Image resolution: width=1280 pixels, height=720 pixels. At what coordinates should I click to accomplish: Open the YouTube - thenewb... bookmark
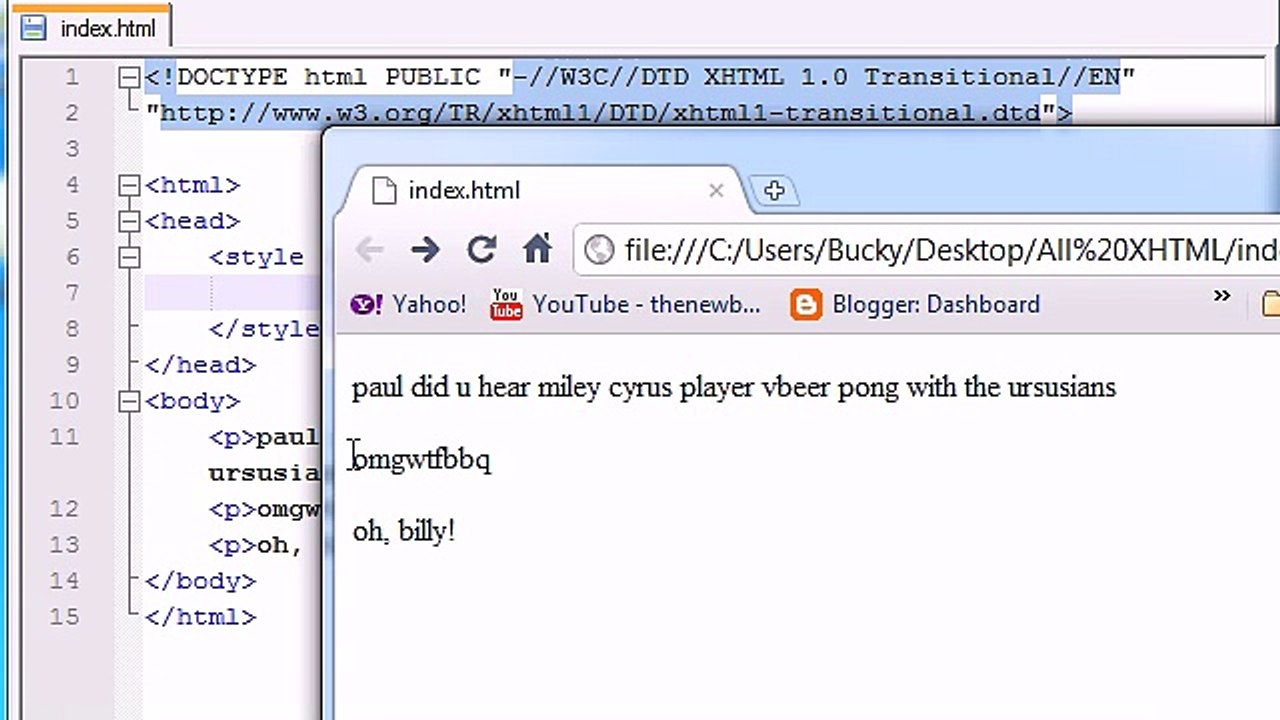point(625,304)
